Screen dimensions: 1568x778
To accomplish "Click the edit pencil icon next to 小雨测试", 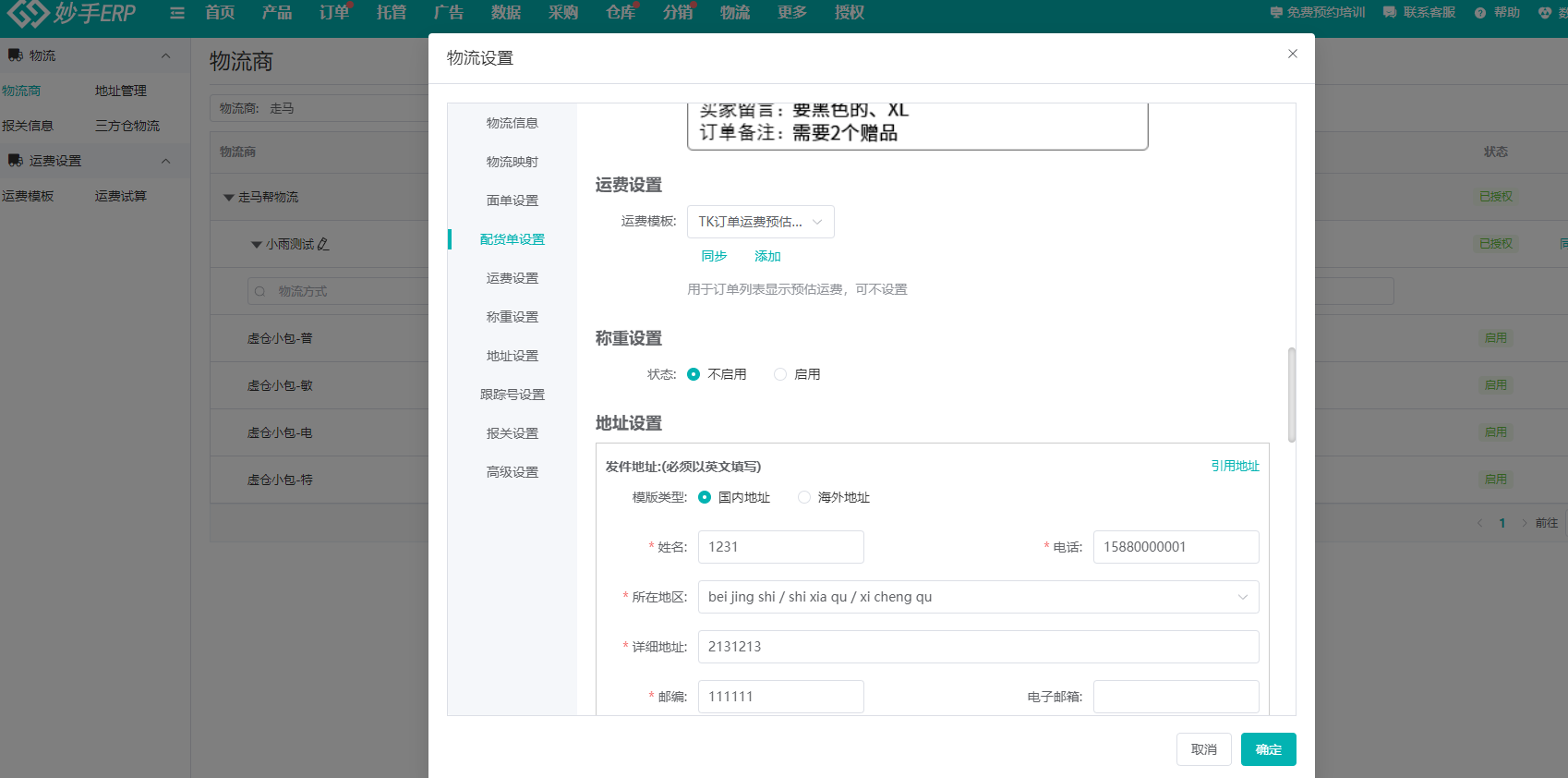I will (323, 245).
